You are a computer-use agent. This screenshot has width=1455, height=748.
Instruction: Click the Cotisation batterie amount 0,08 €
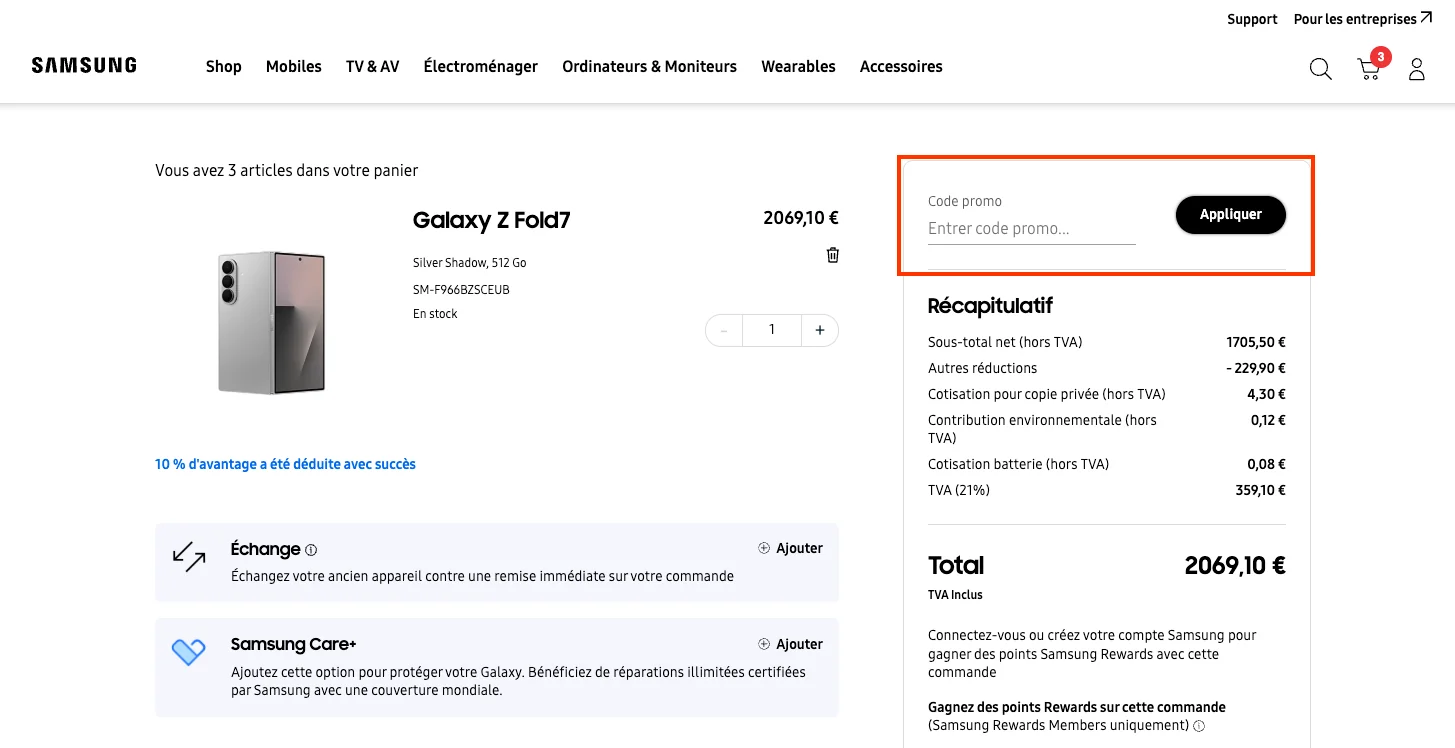pyautogui.click(x=1266, y=464)
